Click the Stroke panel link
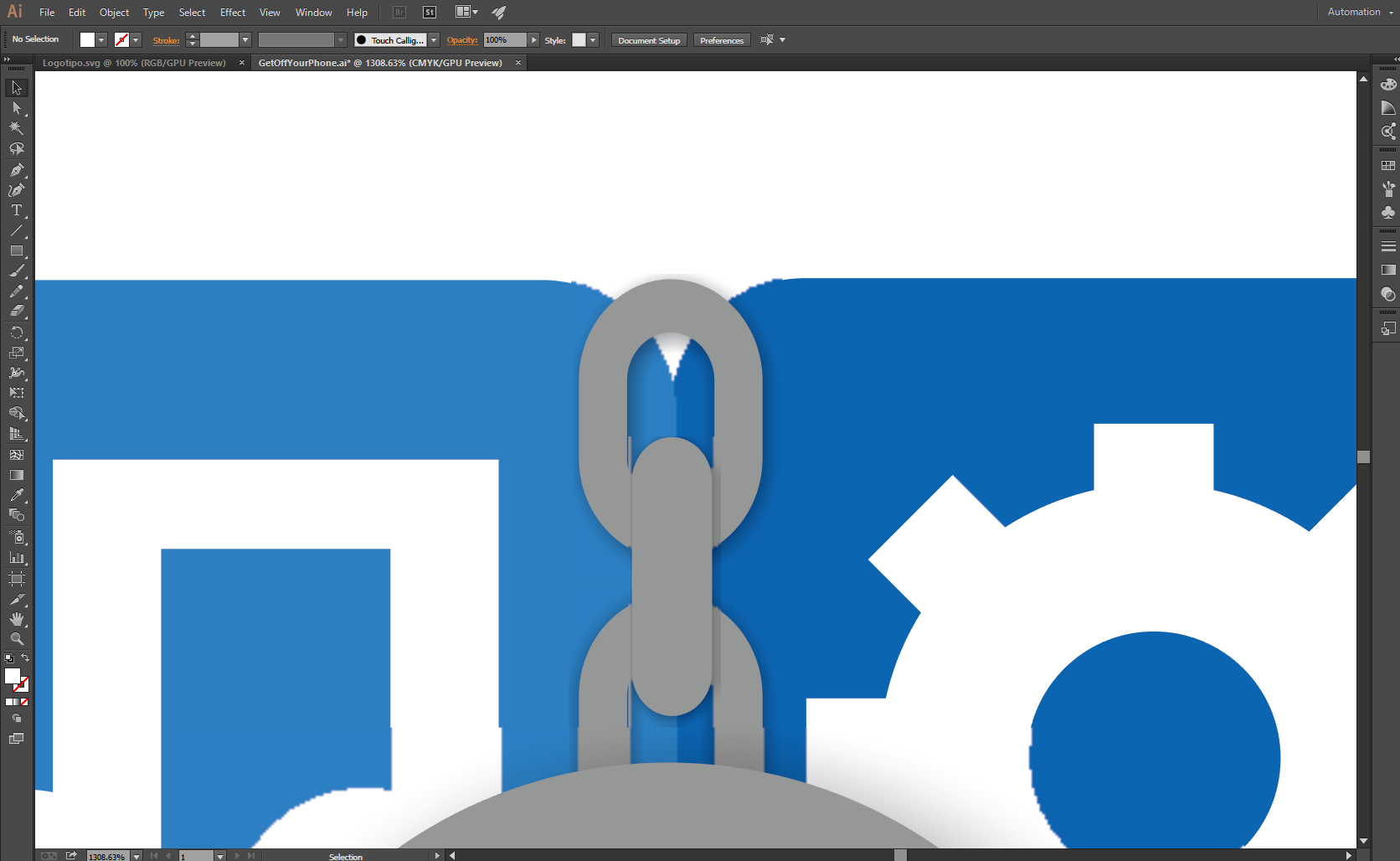The width and height of the screenshot is (1400, 861). (166, 40)
